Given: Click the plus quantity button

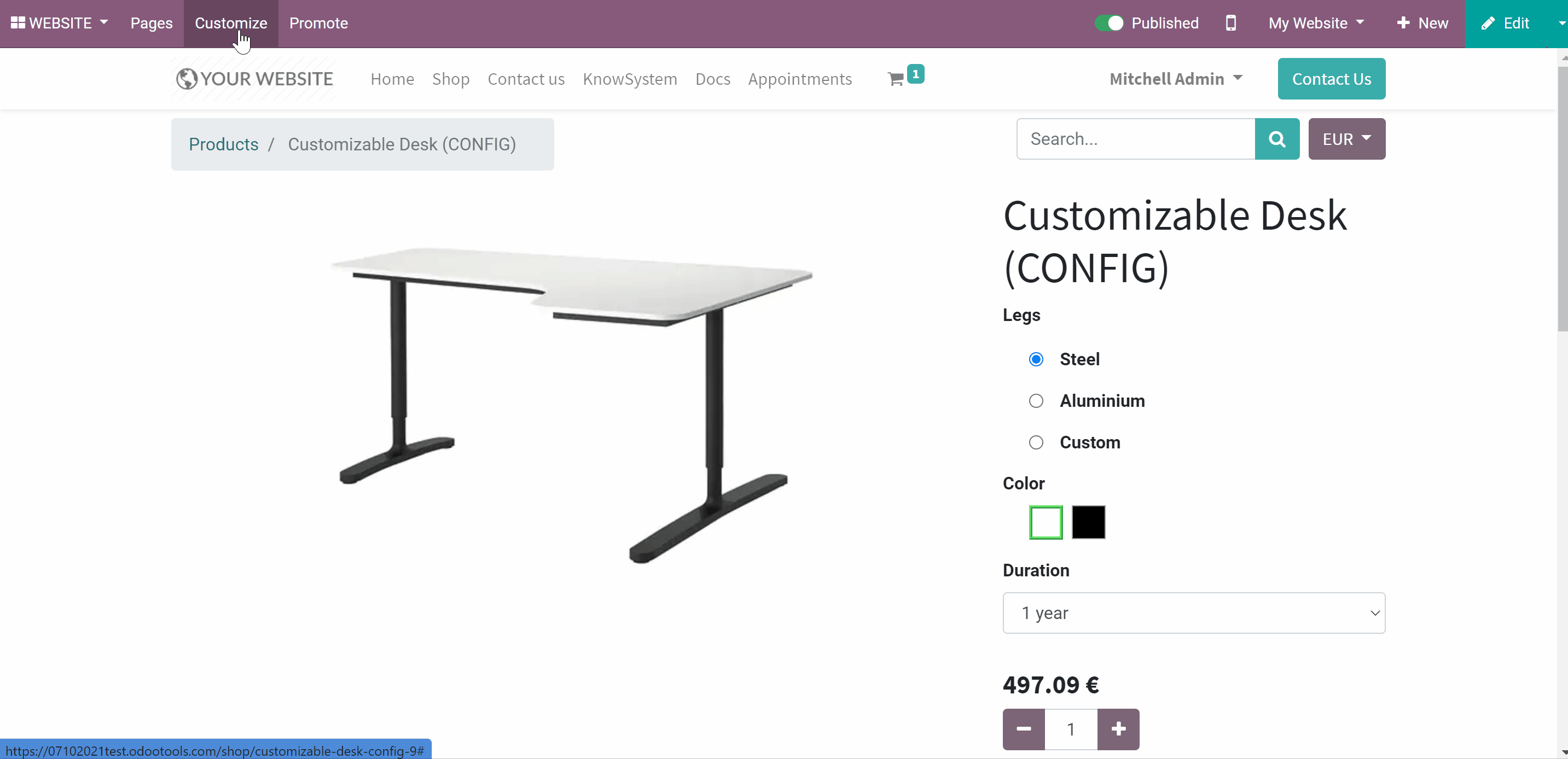Looking at the screenshot, I should [x=1118, y=728].
